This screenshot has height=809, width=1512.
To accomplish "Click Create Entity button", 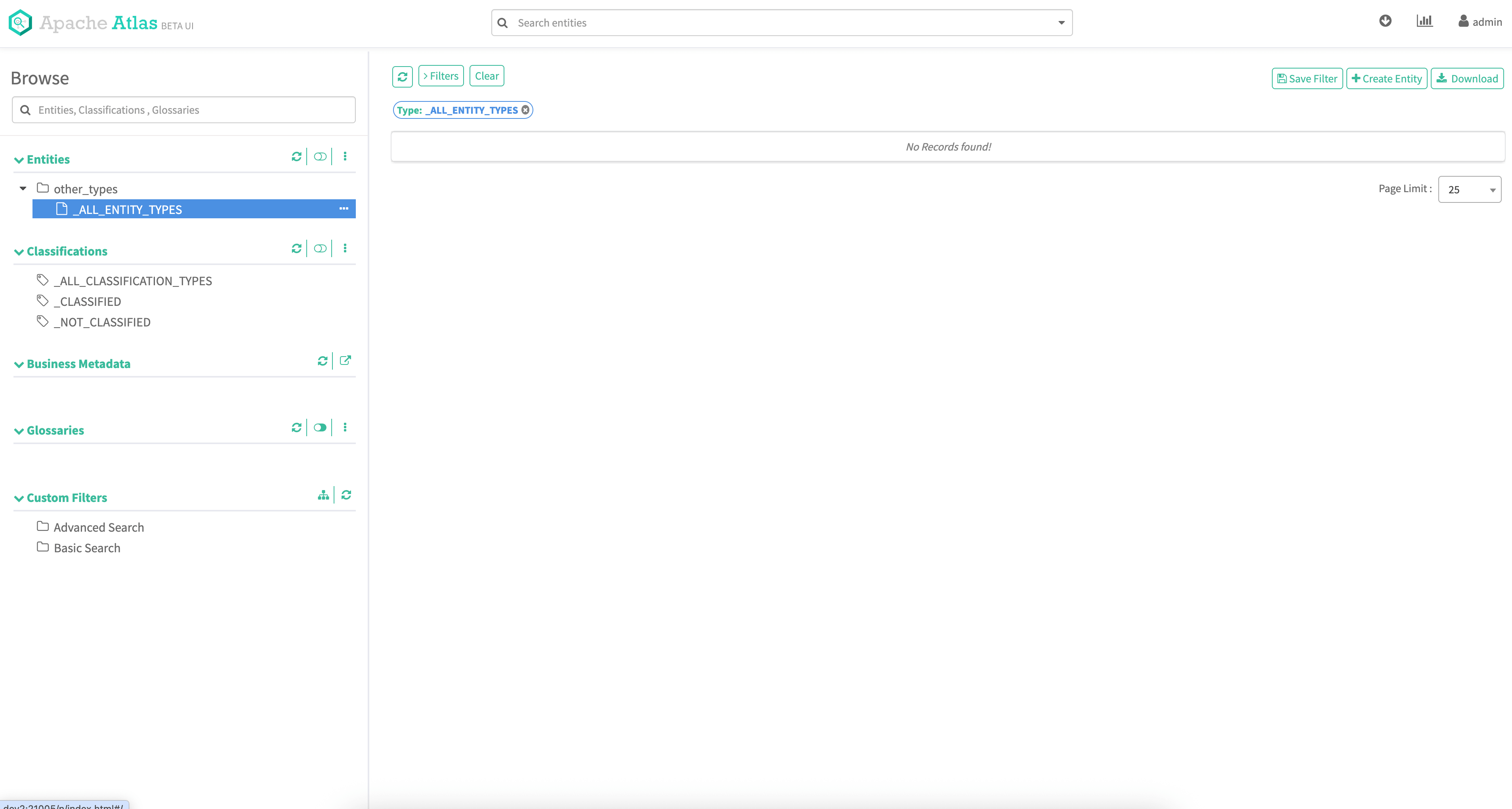I will click(x=1386, y=79).
